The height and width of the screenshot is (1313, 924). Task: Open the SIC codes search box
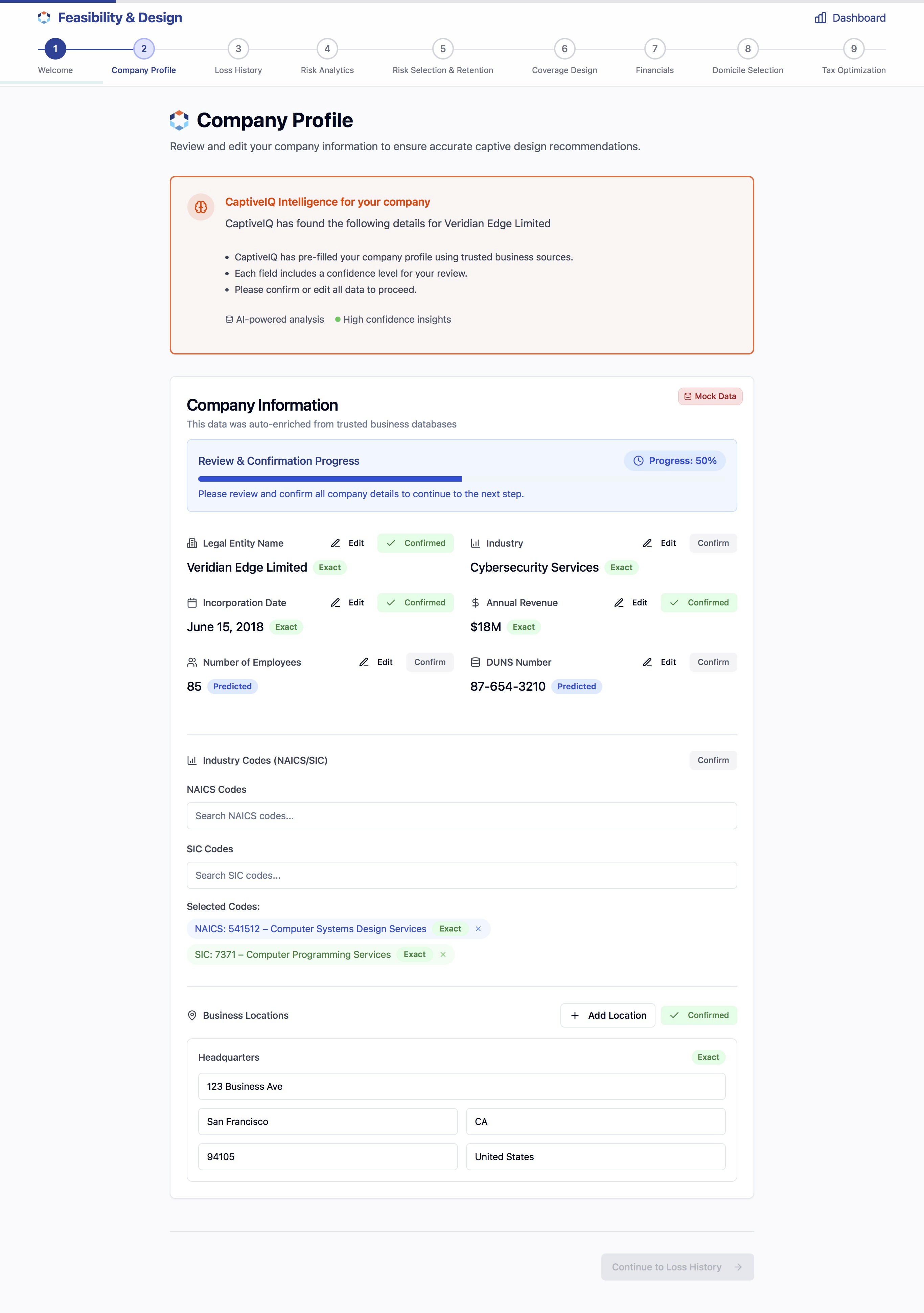[x=461, y=875]
